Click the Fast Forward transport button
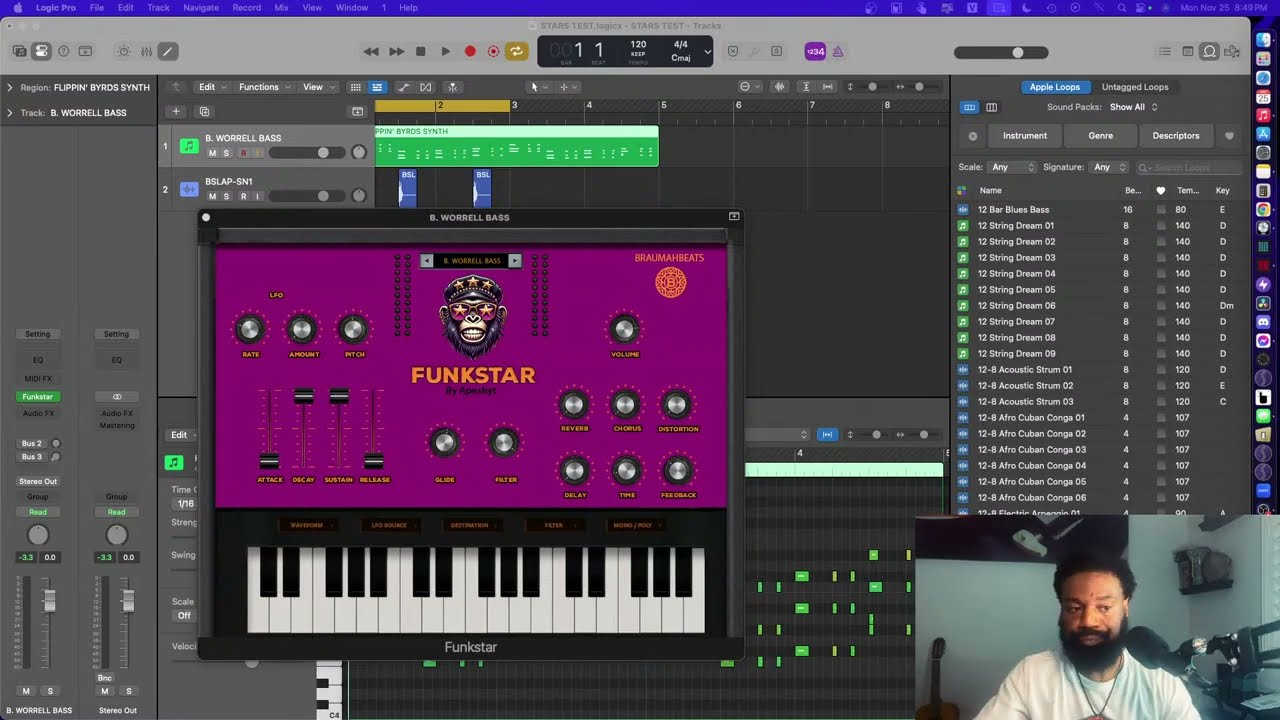Image resolution: width=1280 pixels, height=720 pixels. coord(396,51)
